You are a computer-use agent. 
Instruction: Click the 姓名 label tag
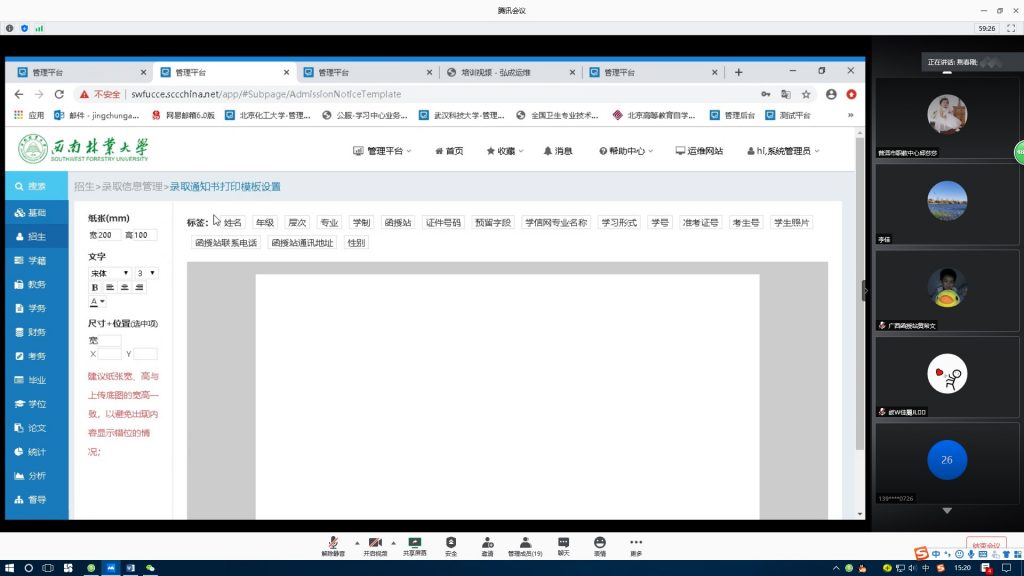233,223
